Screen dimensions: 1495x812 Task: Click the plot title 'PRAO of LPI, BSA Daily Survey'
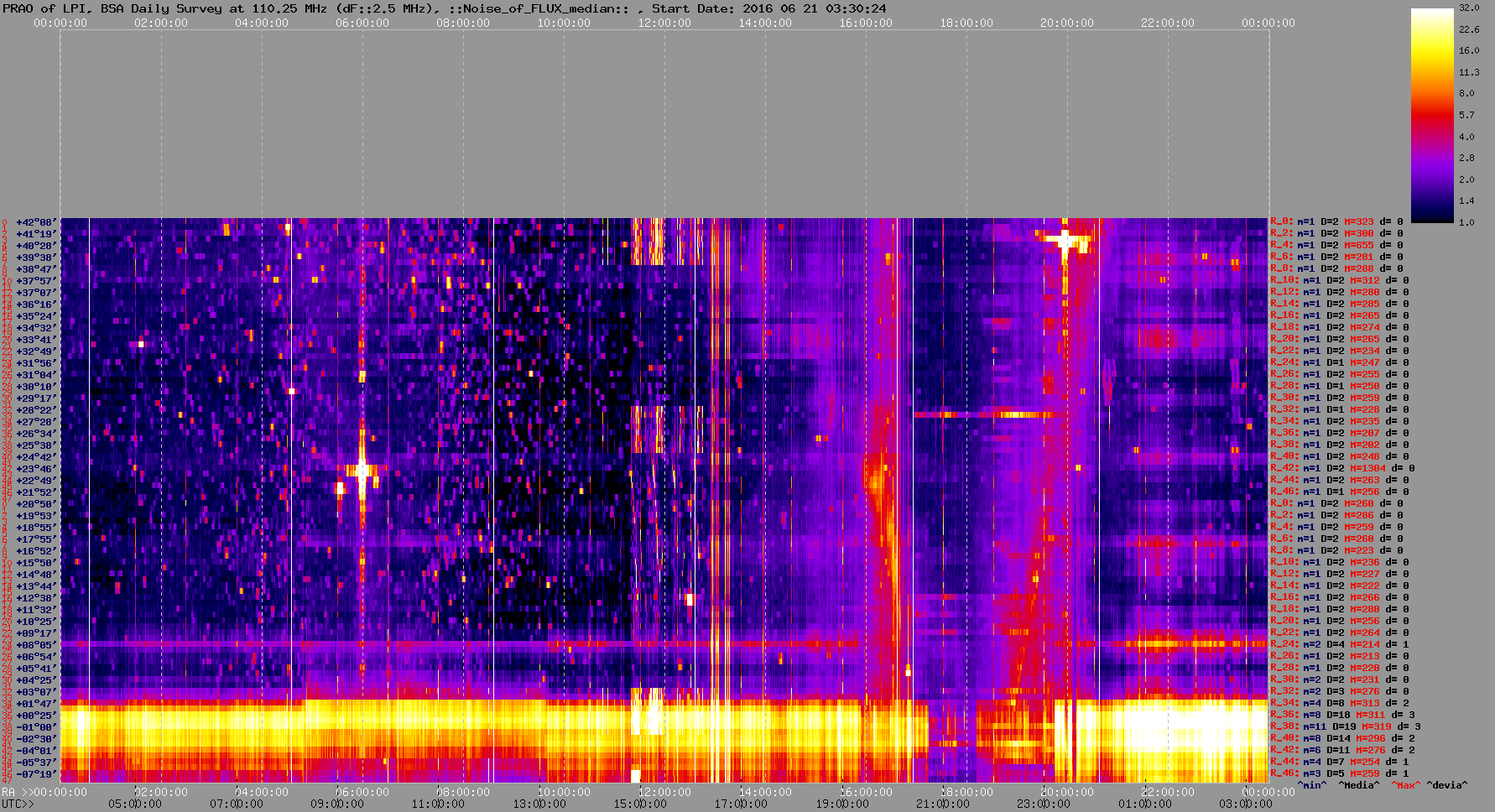click(x=112, y=8)
